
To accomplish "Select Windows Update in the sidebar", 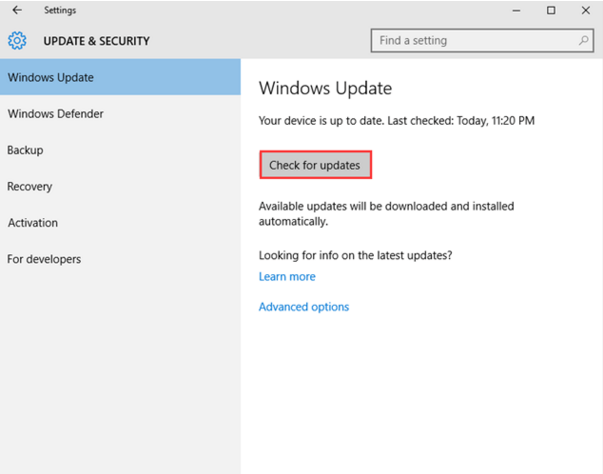I will click(120, 77).
